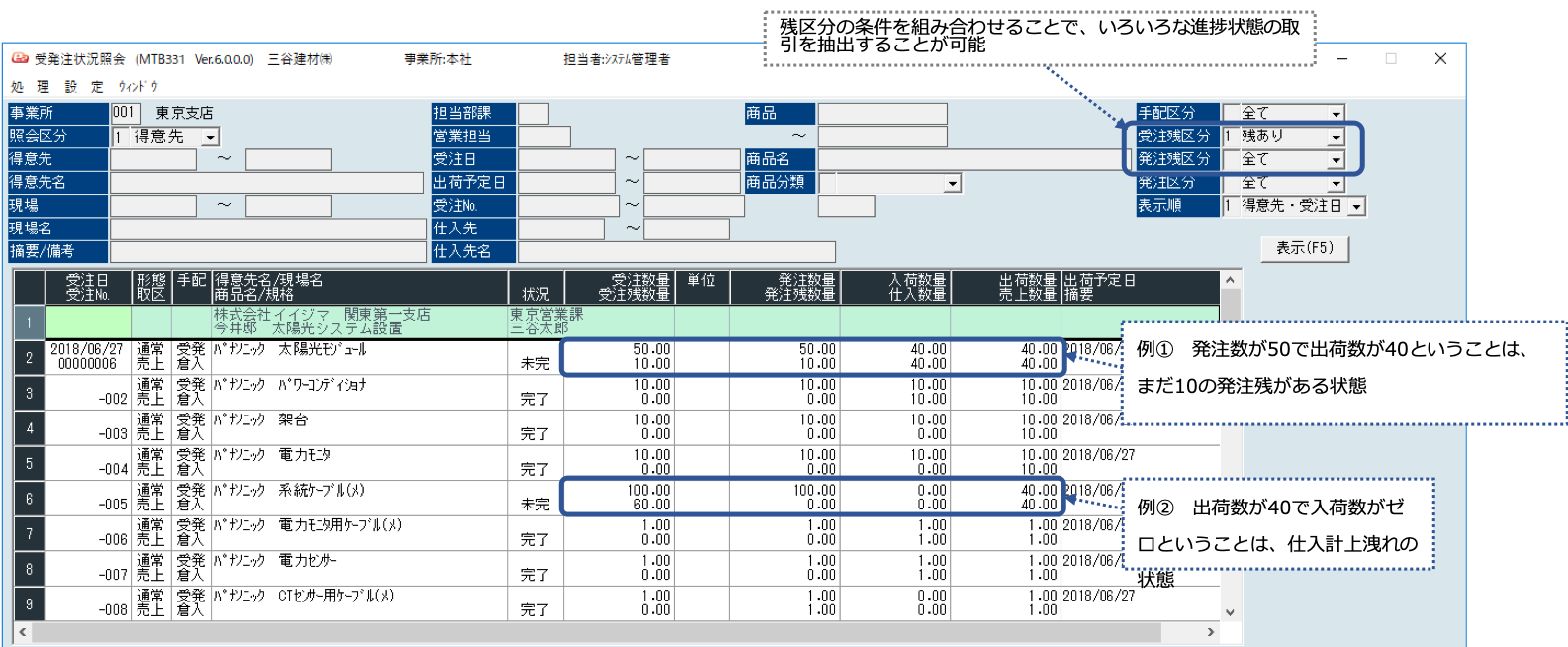Open the 設定 menu
The height and width of the screenshot is (647, 1568).
(x=84, y=87)
